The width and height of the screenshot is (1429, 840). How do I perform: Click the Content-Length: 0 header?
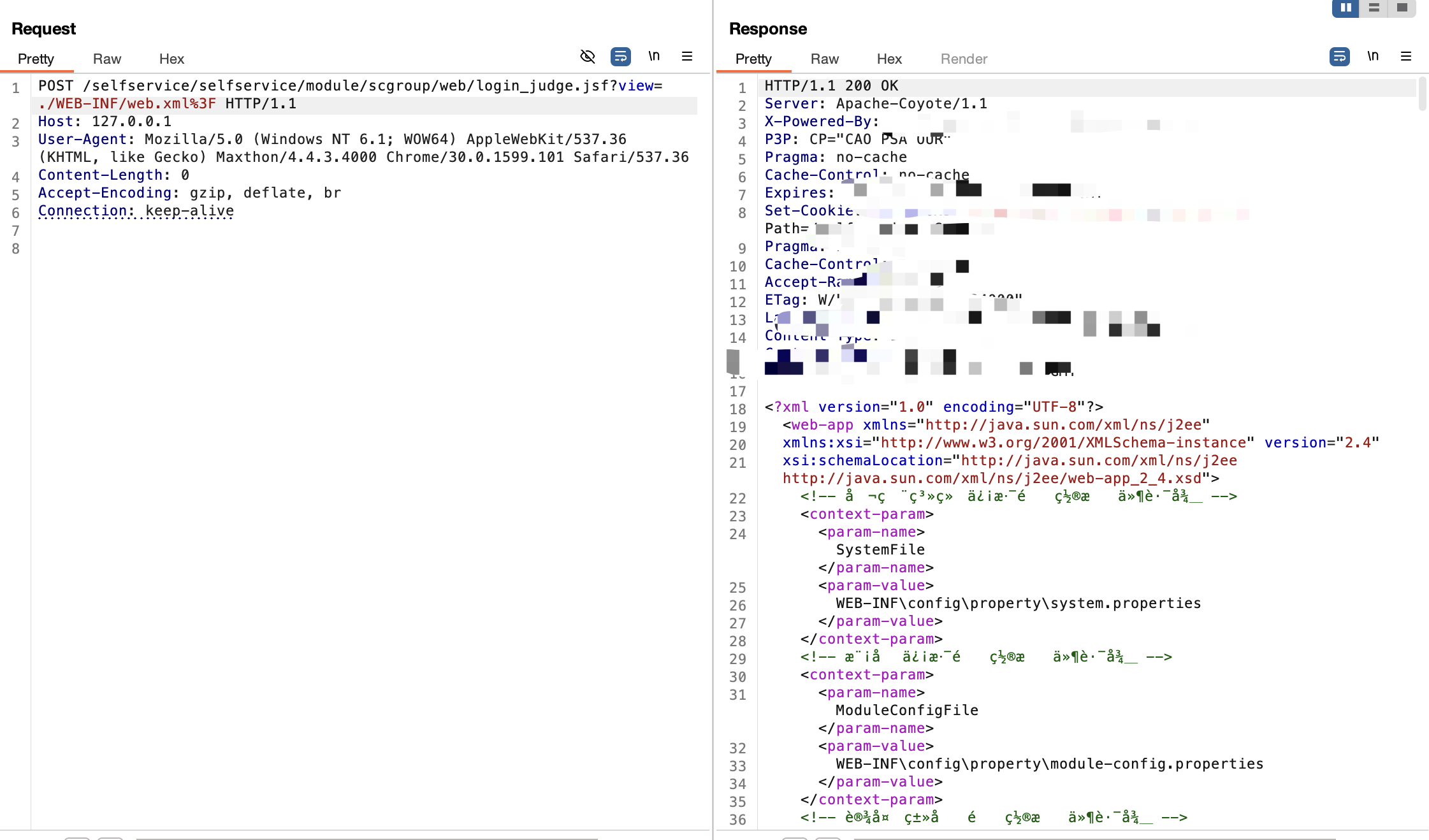coord(113,175)
